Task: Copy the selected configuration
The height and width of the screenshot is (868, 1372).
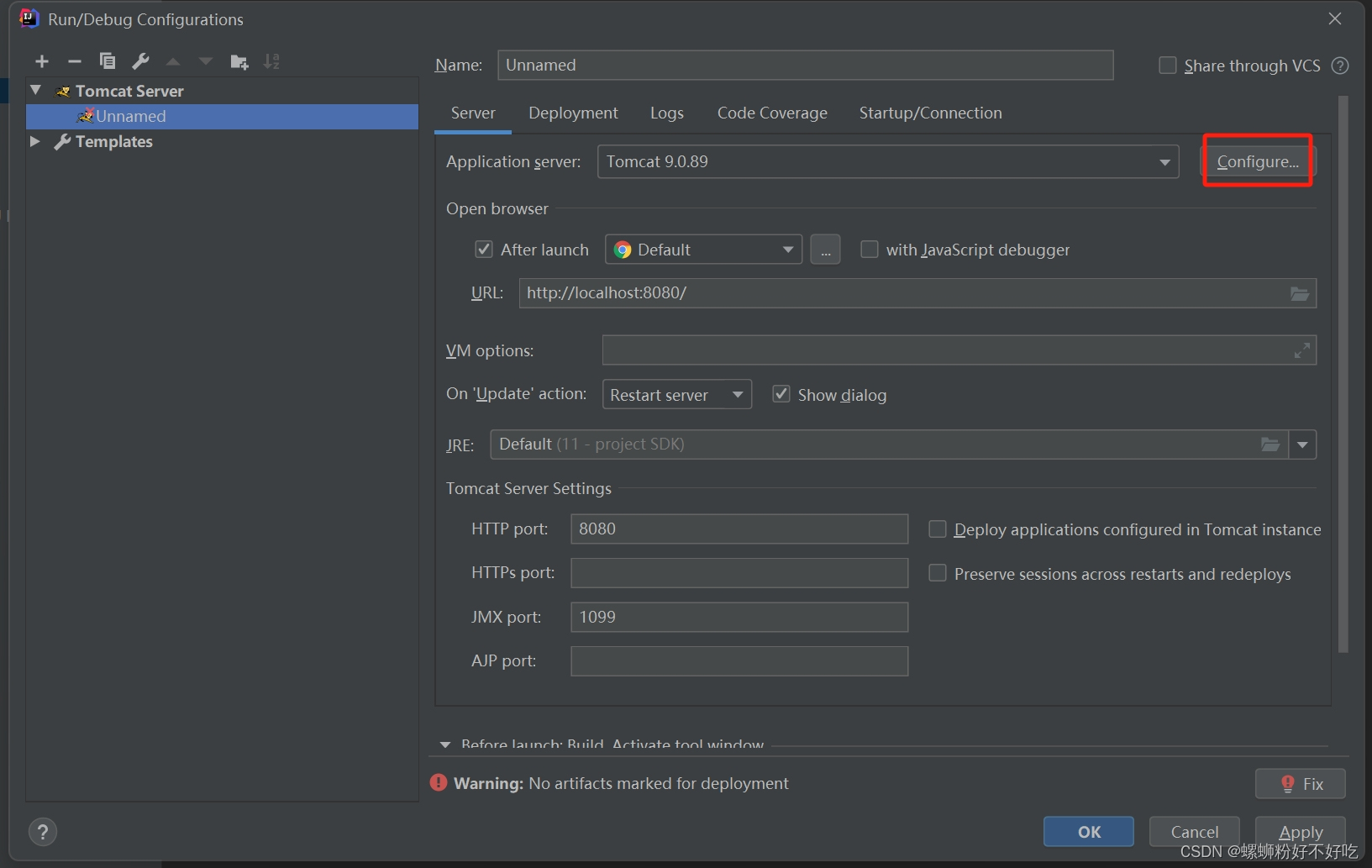Action: [x=107, y=61]
